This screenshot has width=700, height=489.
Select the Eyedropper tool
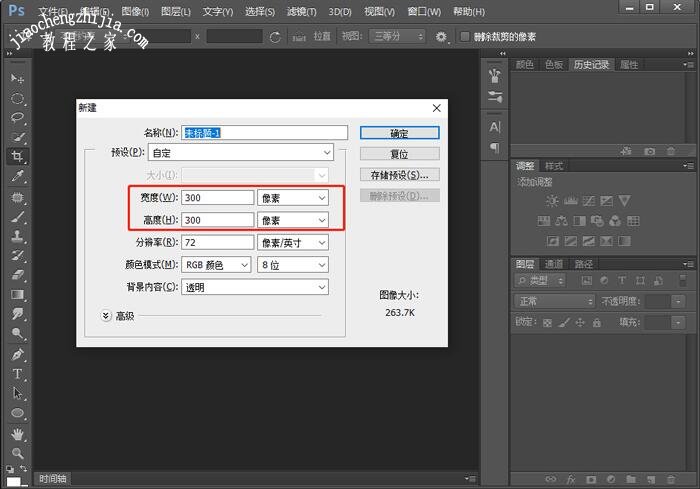pyautogui.click(x=17, y=177)
